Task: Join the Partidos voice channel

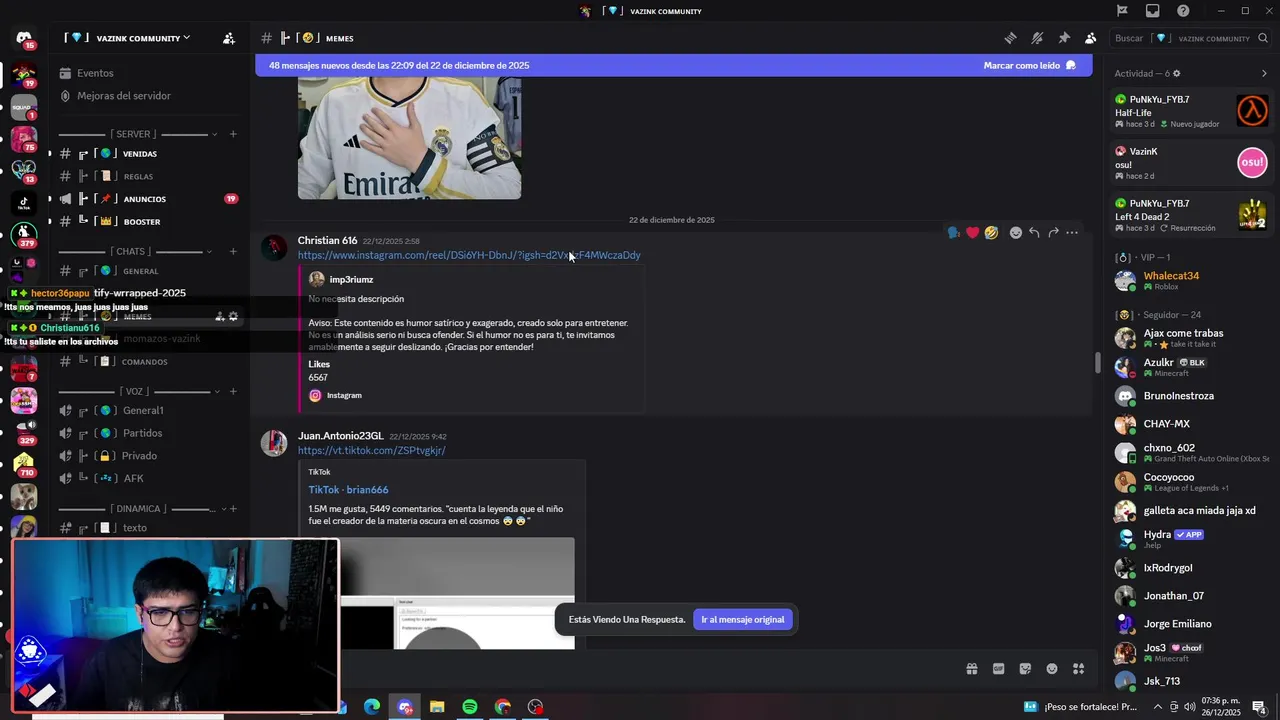Action: (149, 433)
